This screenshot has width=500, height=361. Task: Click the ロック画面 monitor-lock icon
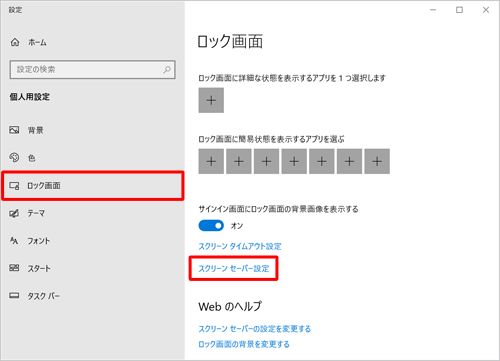click(x=14, y=186)
